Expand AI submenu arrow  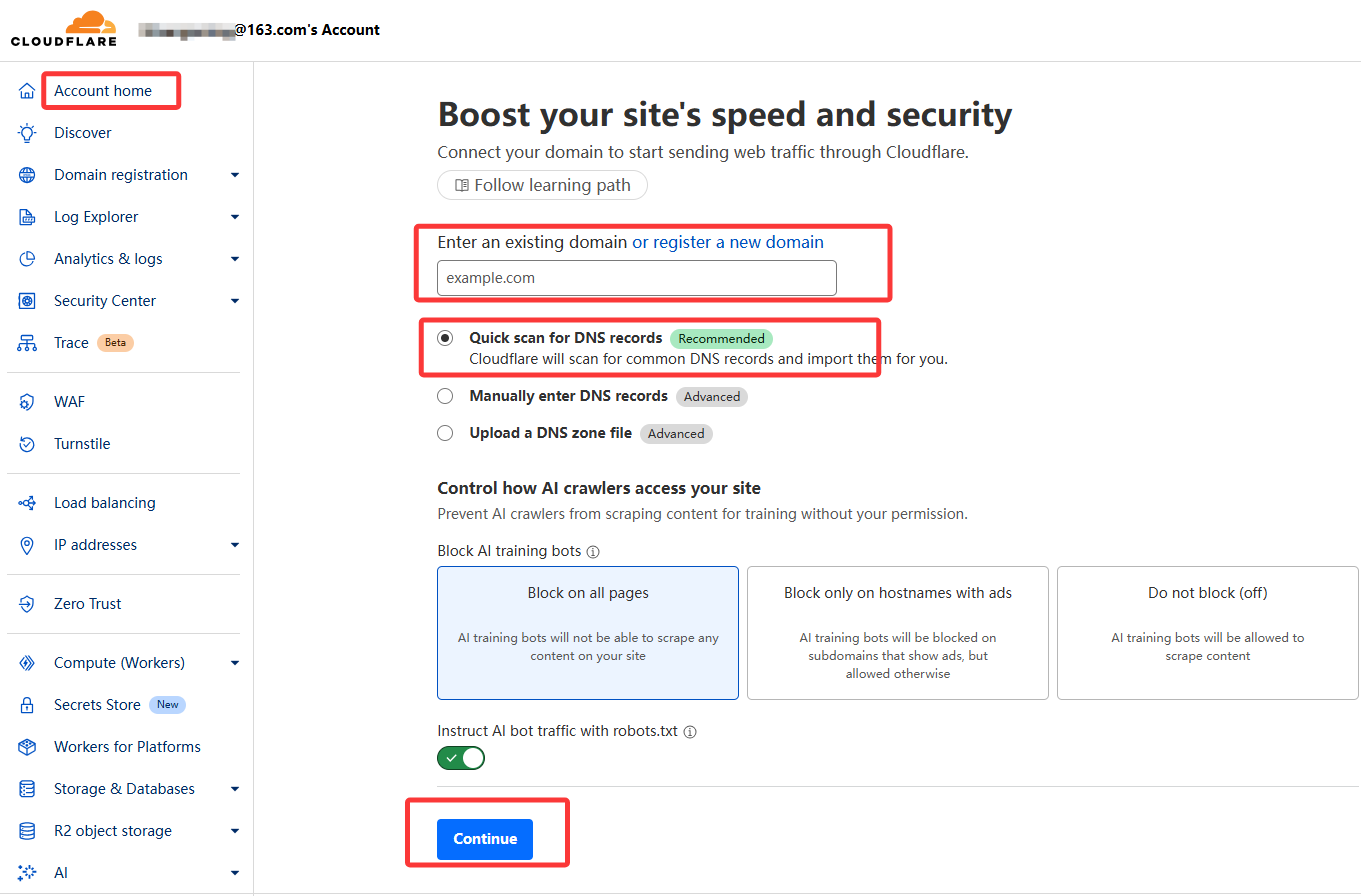235,873
